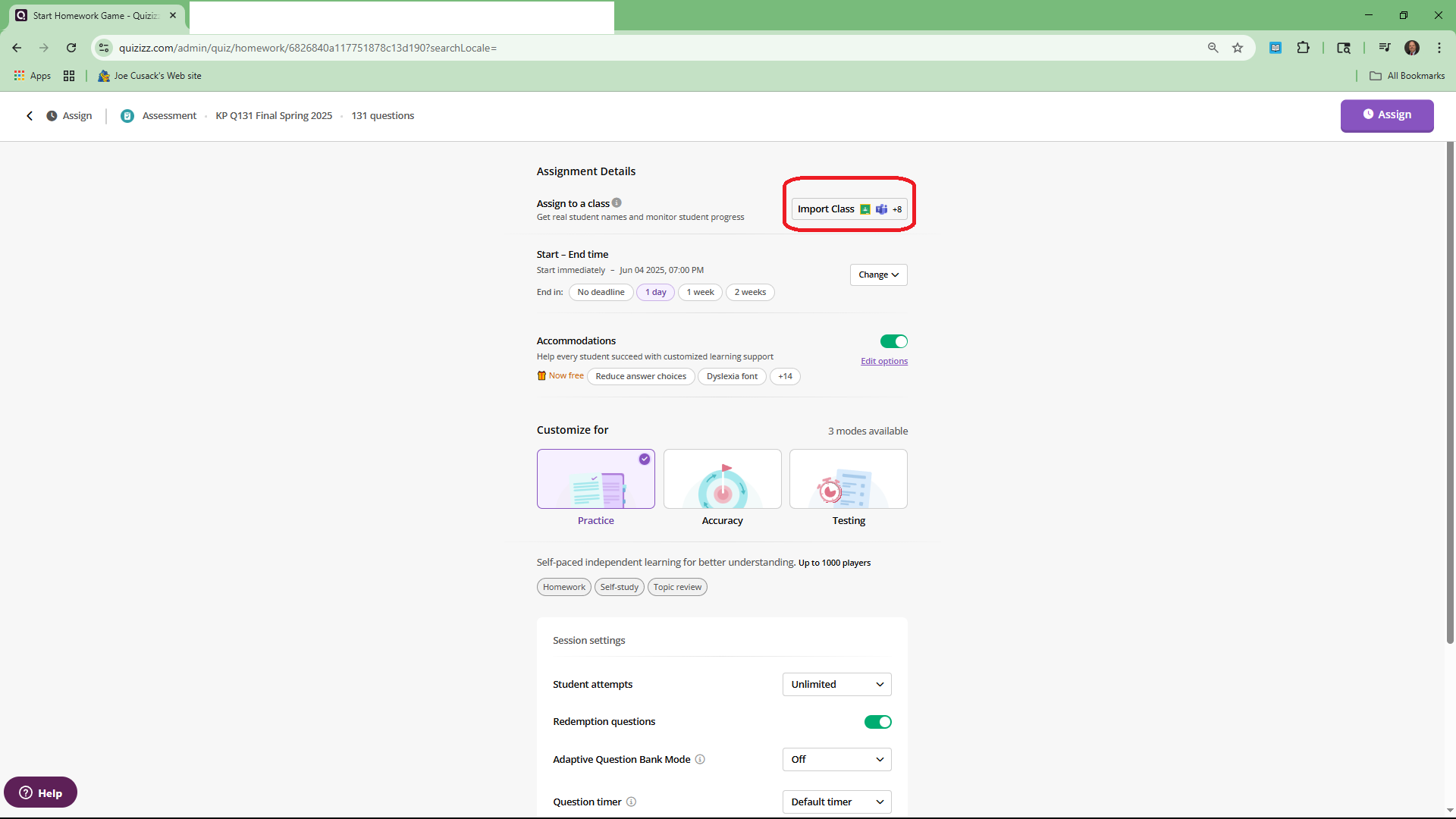This screenshot has height=819, width=1456.
Task: Disable the Accommodations toggle
Action: pos(893,341)
